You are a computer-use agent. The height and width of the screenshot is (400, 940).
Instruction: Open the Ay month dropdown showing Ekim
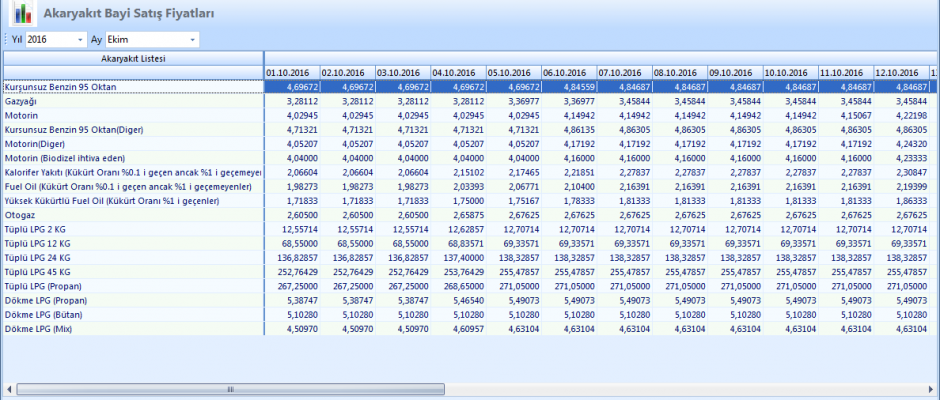(x=192, y=39)
